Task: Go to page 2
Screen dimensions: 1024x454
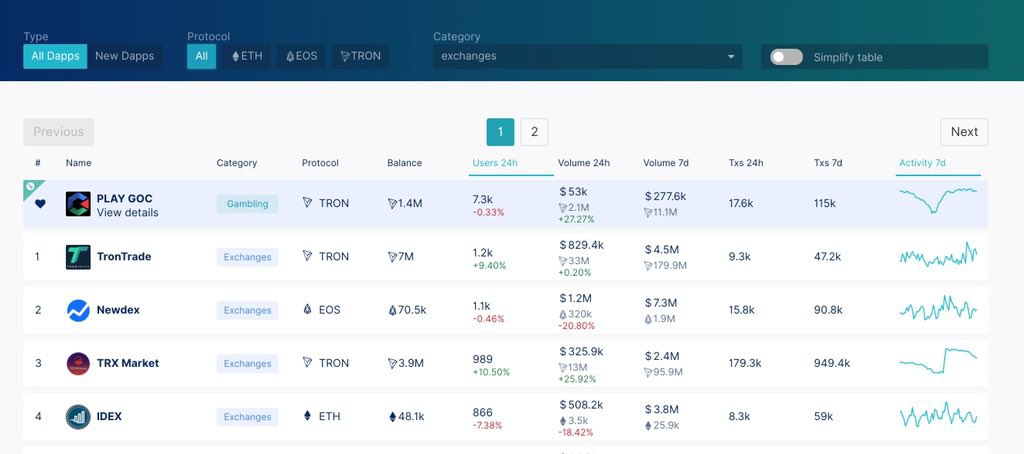Action: pyautogui.click(x=534, y=132)
